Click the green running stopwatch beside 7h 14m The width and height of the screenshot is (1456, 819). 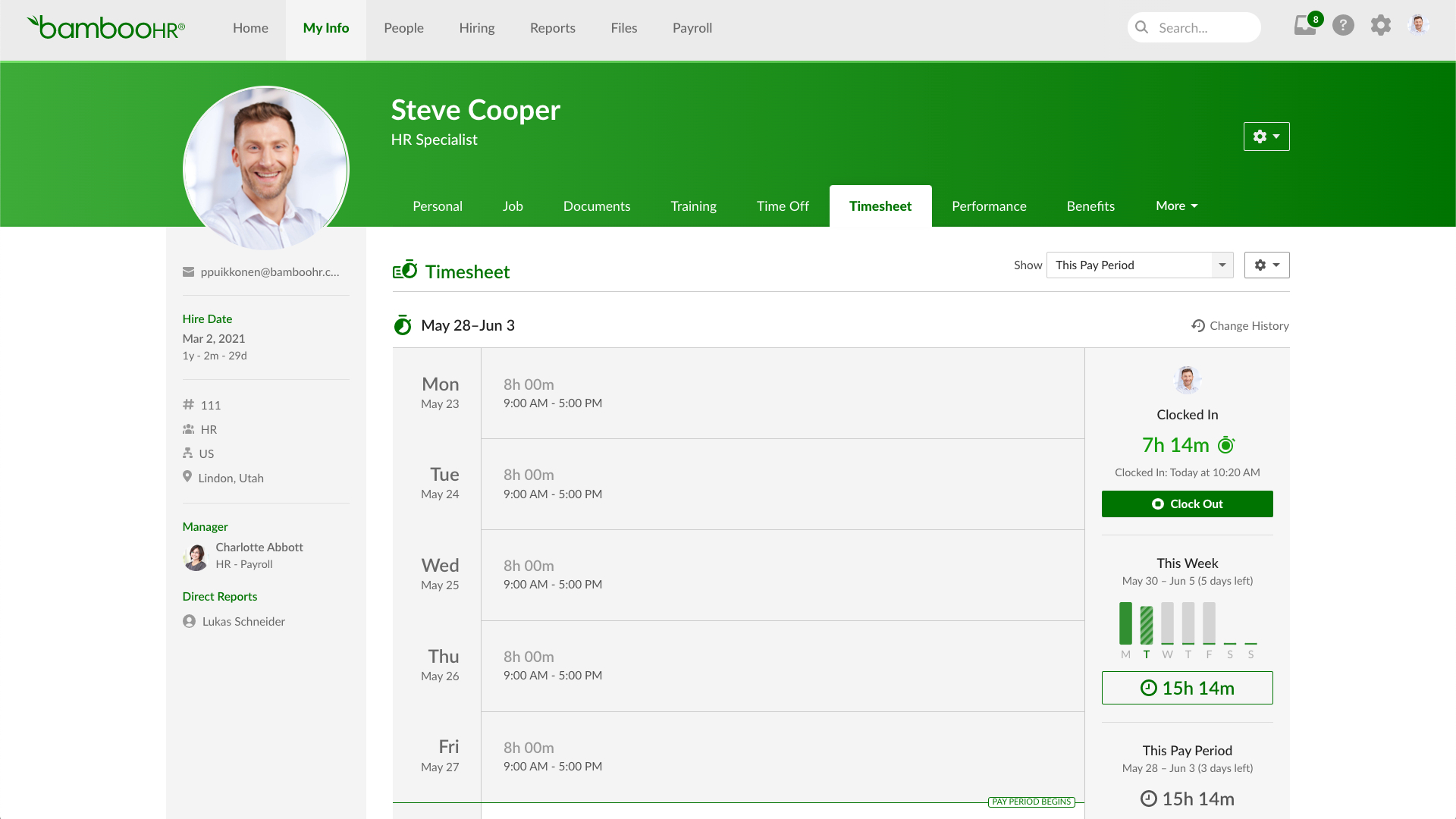pos(1226,445)
